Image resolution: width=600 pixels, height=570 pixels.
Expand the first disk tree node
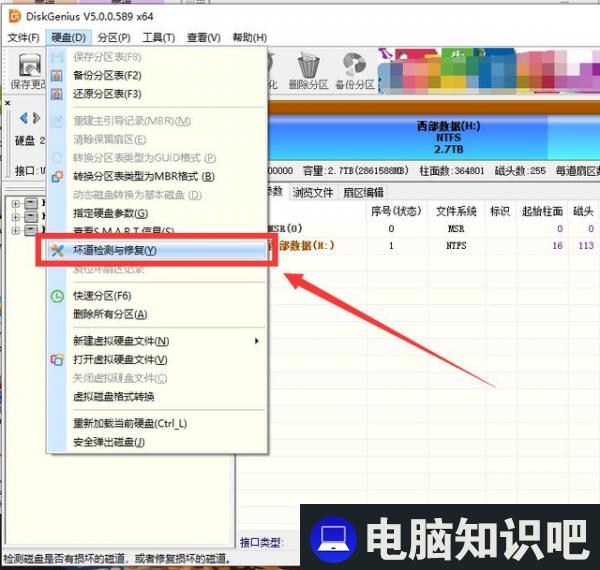(15, 204)
